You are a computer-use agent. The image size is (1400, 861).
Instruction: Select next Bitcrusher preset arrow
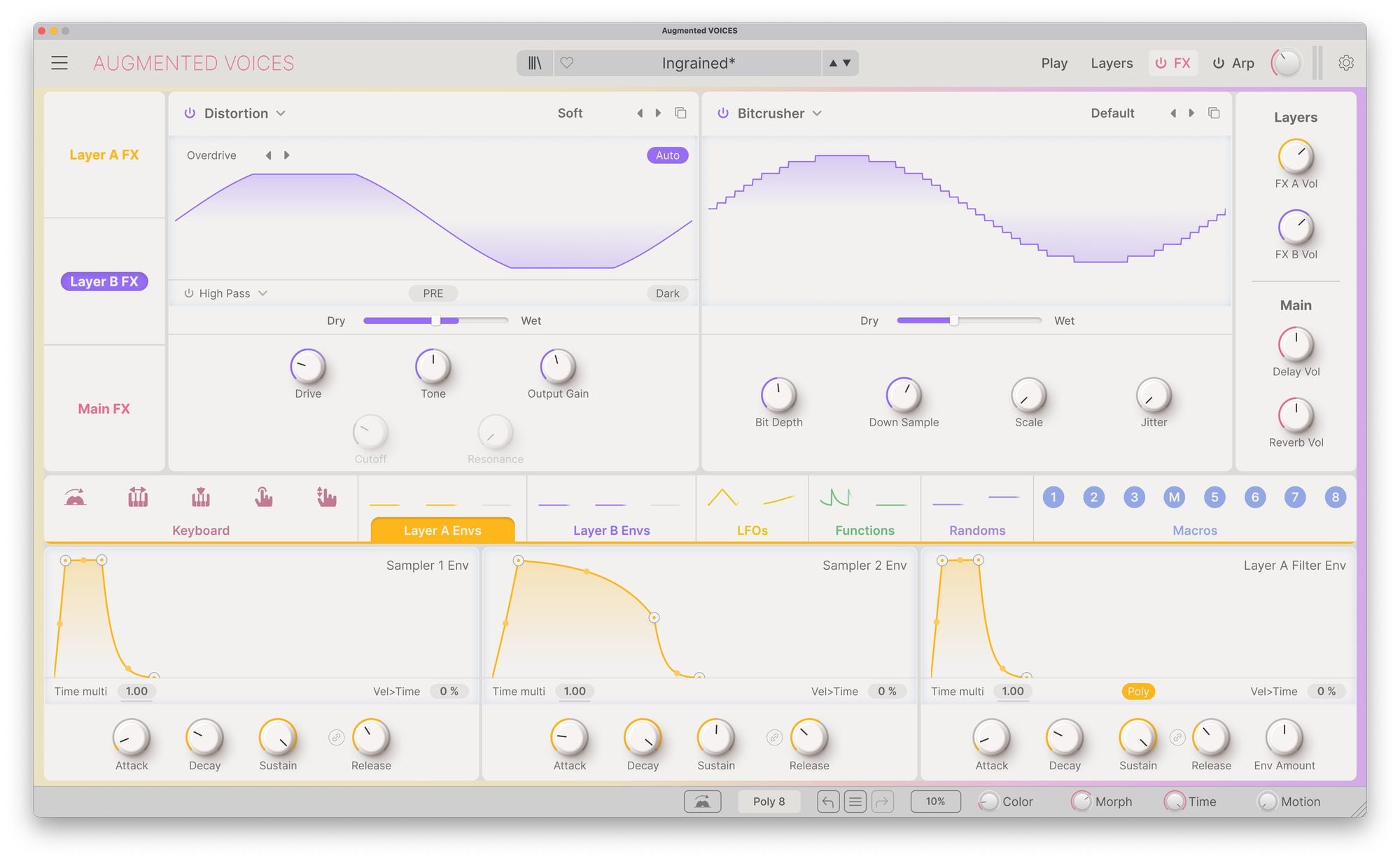point(1191,113)
